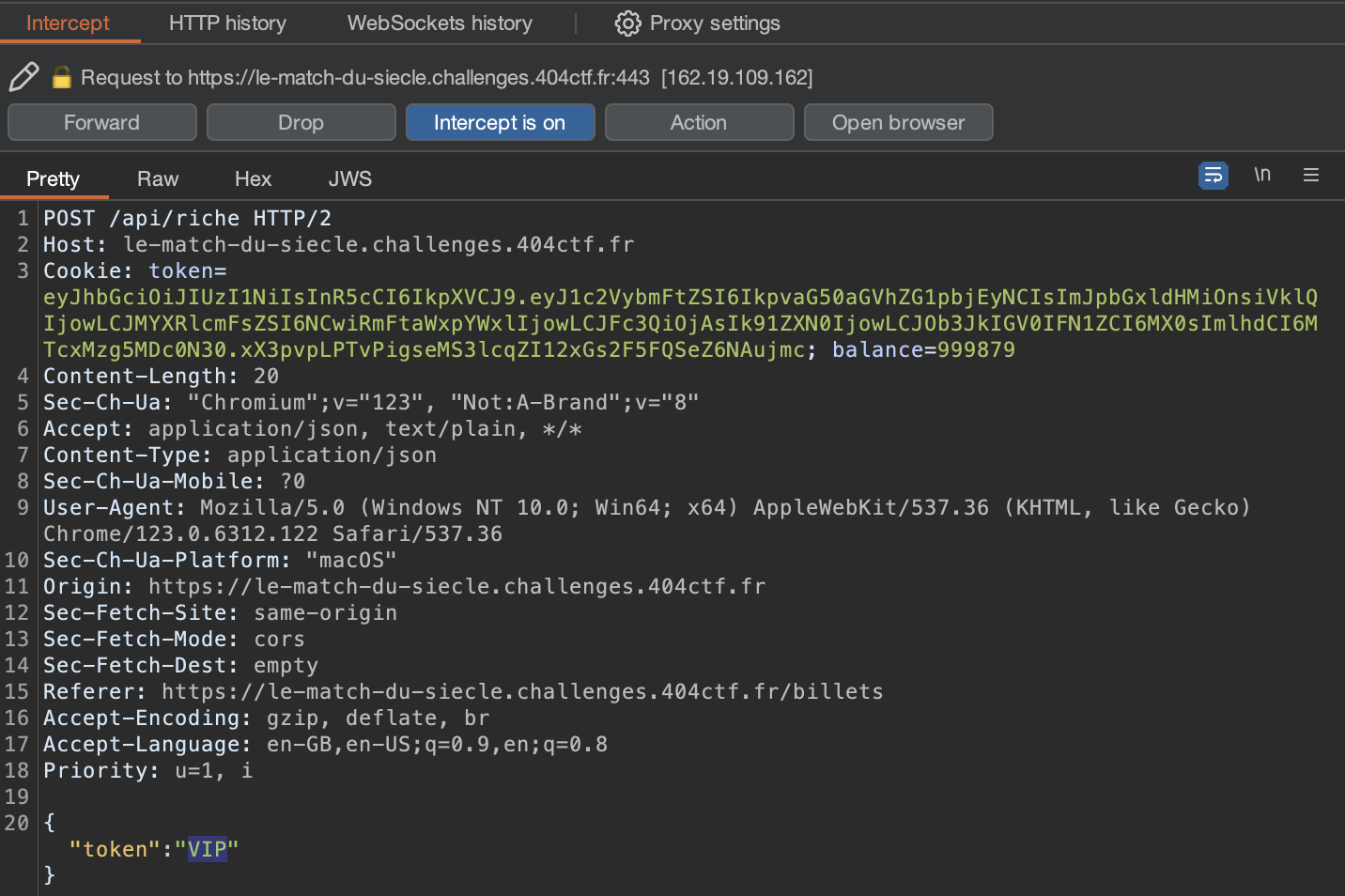Open the editor hamburger options menu
1345x896 pixels.
(x=1311, y=176)
